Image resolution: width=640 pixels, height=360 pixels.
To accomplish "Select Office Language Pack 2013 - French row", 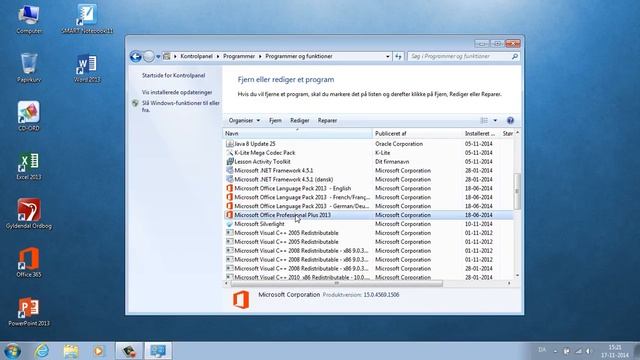I will (x=369, y=197).
